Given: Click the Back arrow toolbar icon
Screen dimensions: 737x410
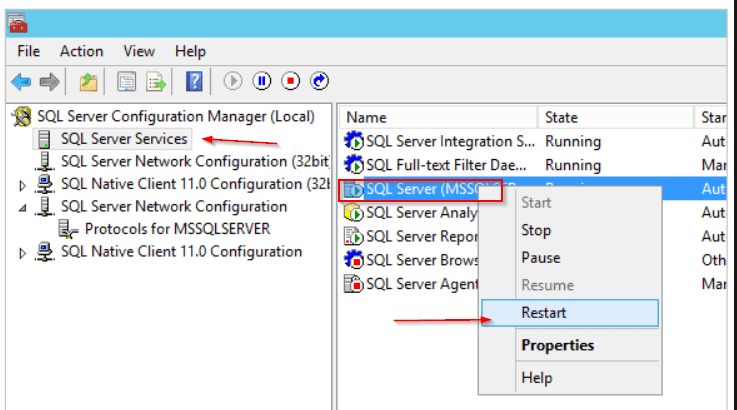Looking at the screenshot, I should pyautogui.click(x=21, y=82).
